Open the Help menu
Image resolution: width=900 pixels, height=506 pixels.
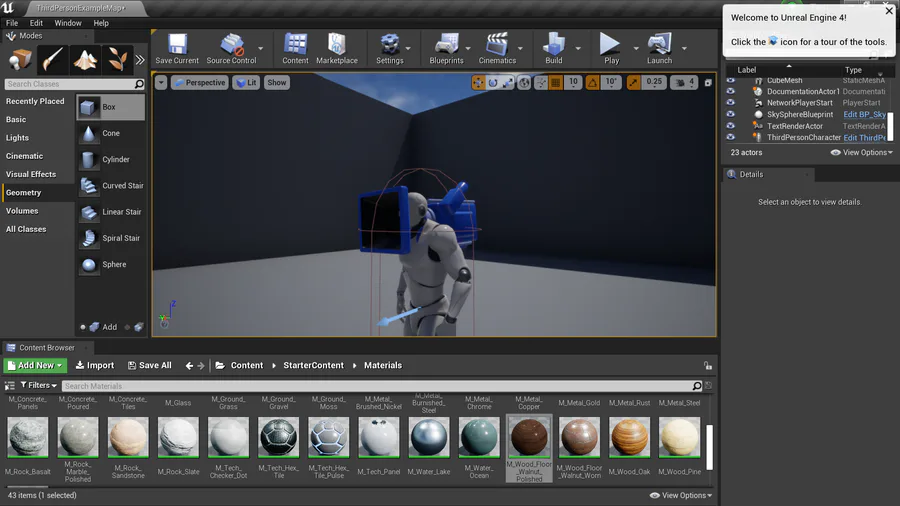coord(101,23)
